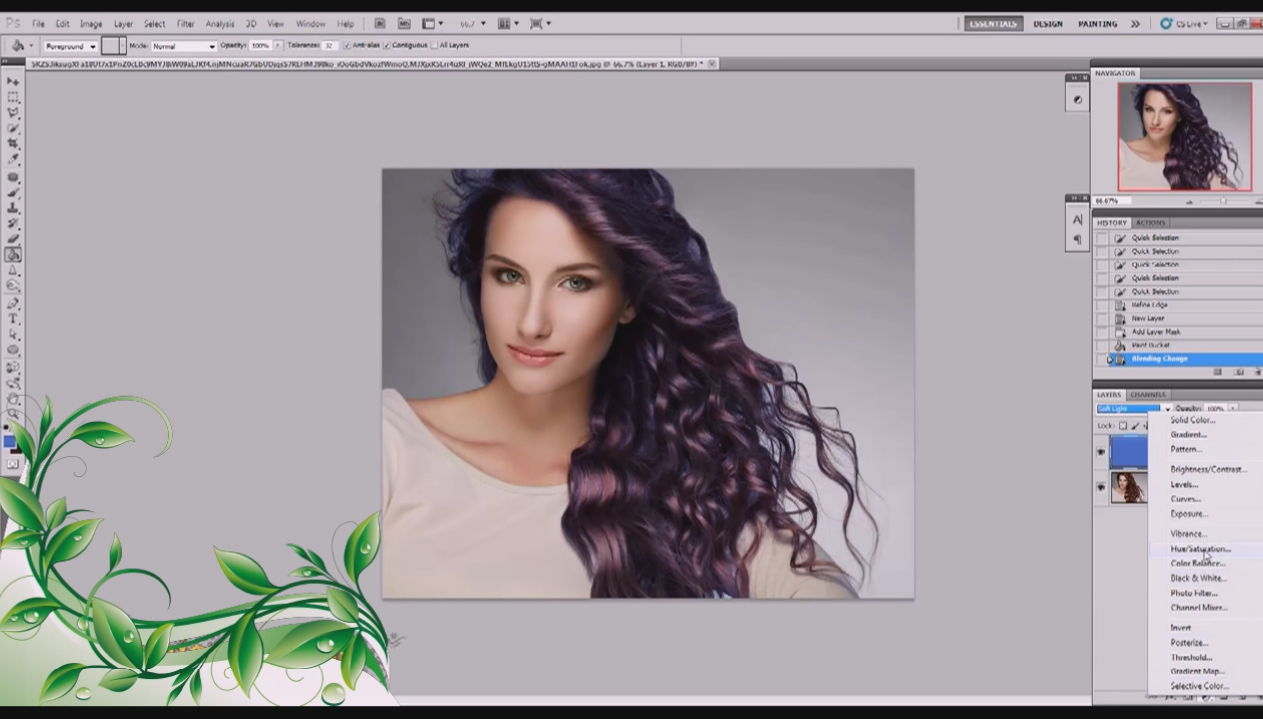1263x719 pixels.
Task: Select the Crop tool
Action: [x=13, y=144]
